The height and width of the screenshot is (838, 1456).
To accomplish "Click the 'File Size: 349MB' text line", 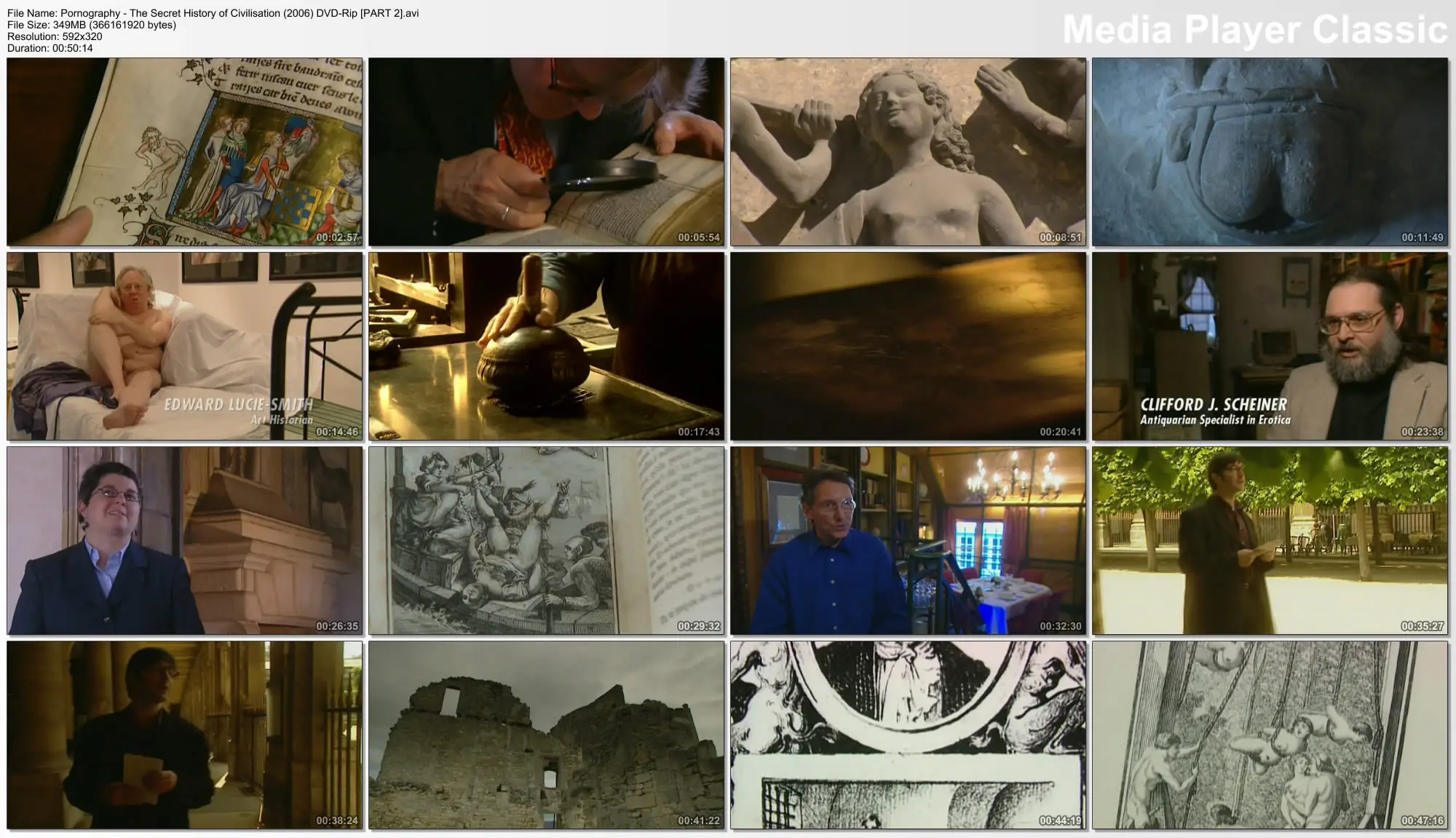I will click(x=92, y=25).
